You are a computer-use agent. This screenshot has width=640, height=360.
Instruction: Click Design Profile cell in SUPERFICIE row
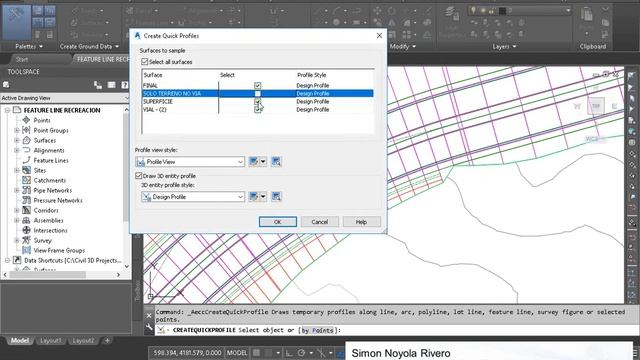[x=313, y=101]
